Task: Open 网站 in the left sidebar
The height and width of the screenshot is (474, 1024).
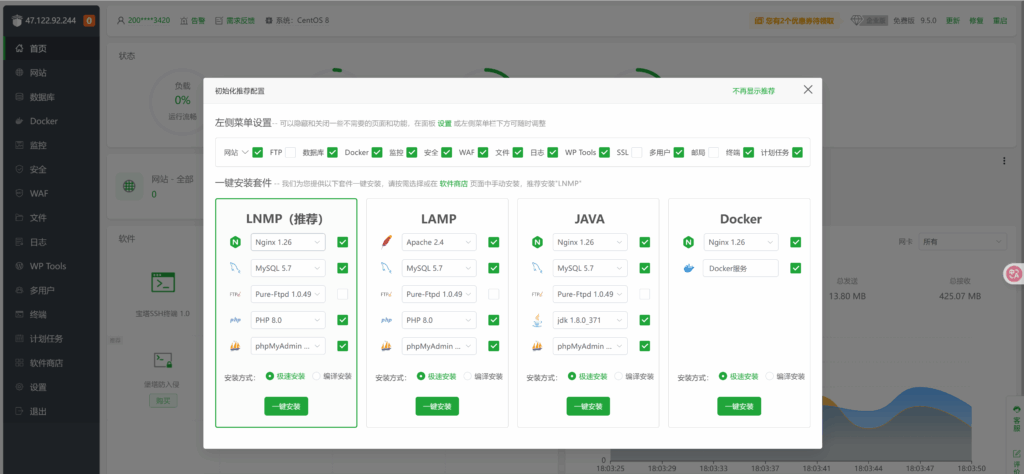Action: [51, 72]
